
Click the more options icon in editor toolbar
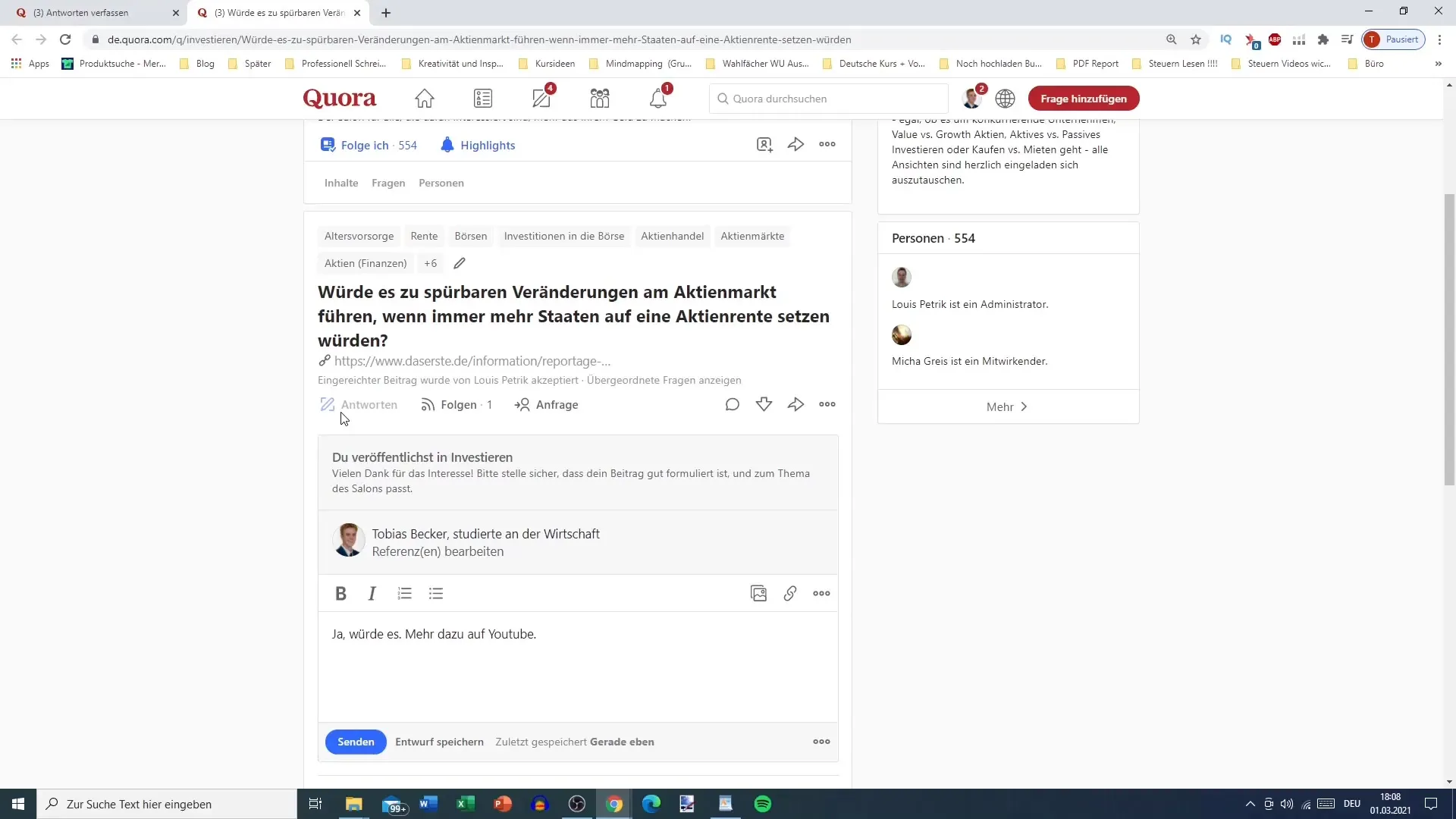coord(822,593)
